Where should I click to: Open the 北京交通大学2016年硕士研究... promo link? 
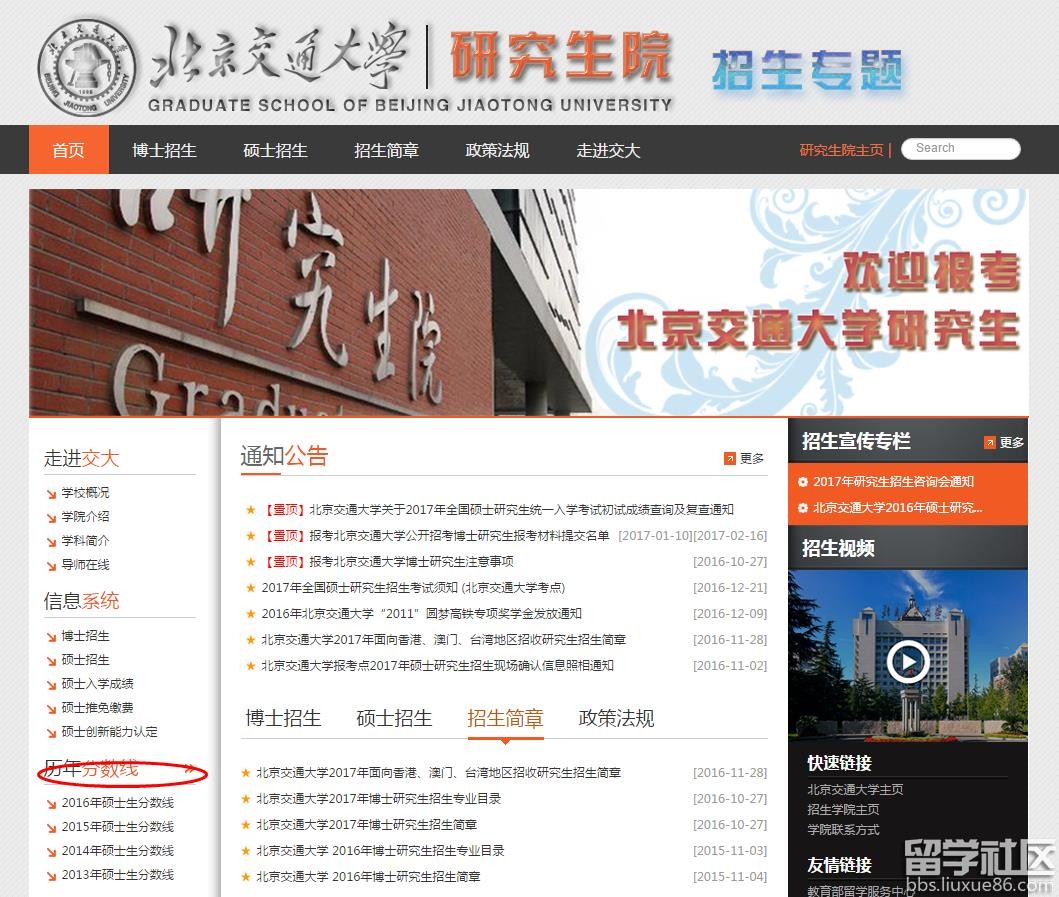click(x=898, y=507)
